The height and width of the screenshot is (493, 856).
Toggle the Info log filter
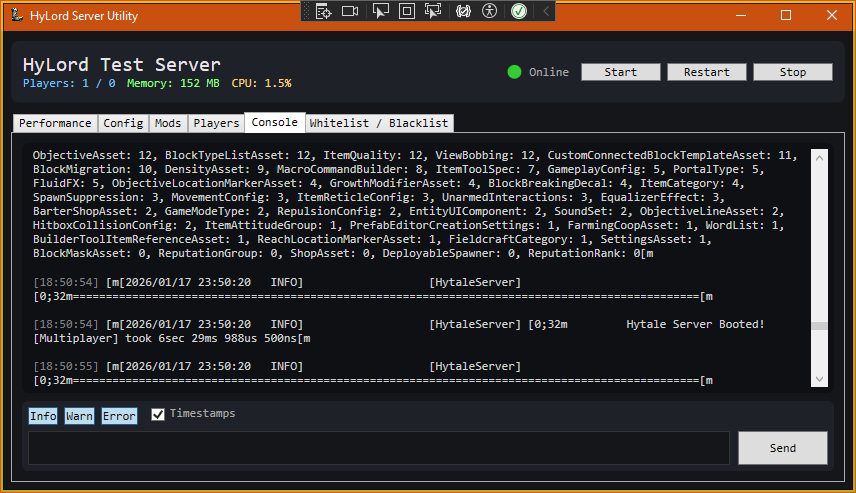pos(43,416)
